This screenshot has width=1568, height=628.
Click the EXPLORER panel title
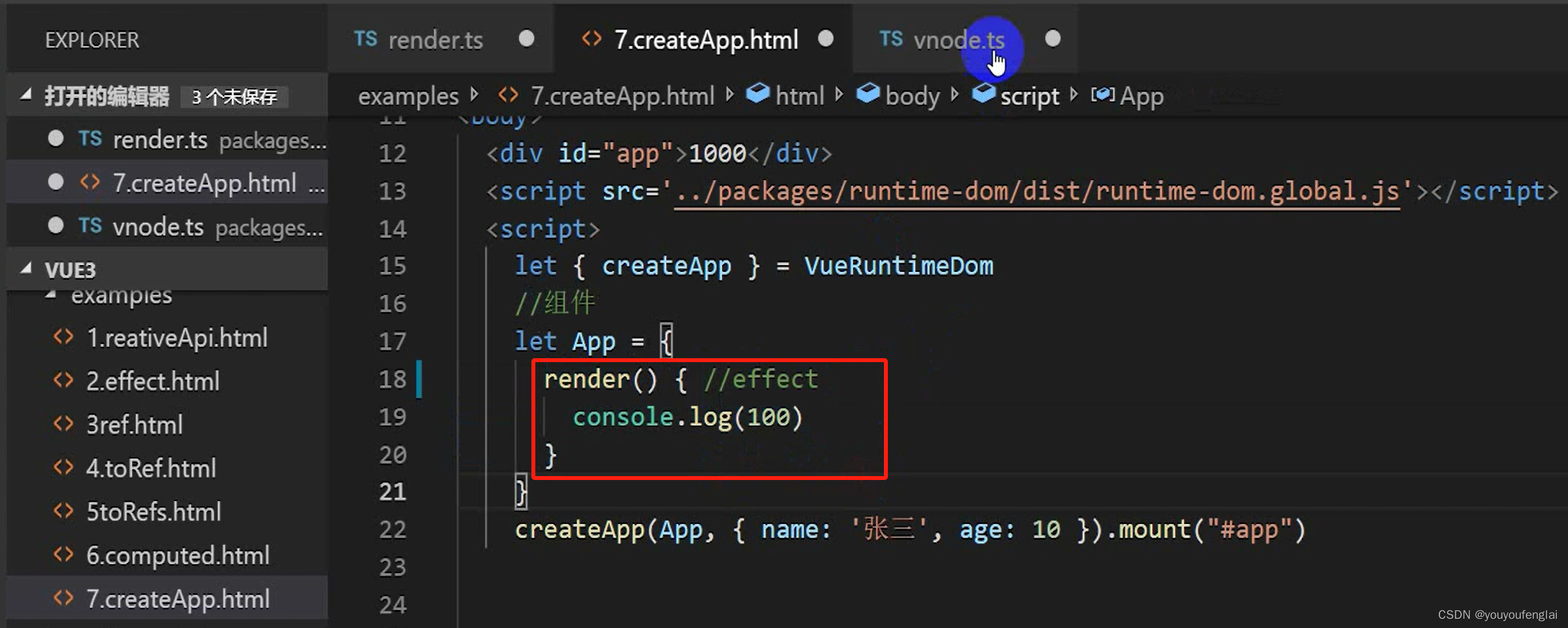point(92,40)
